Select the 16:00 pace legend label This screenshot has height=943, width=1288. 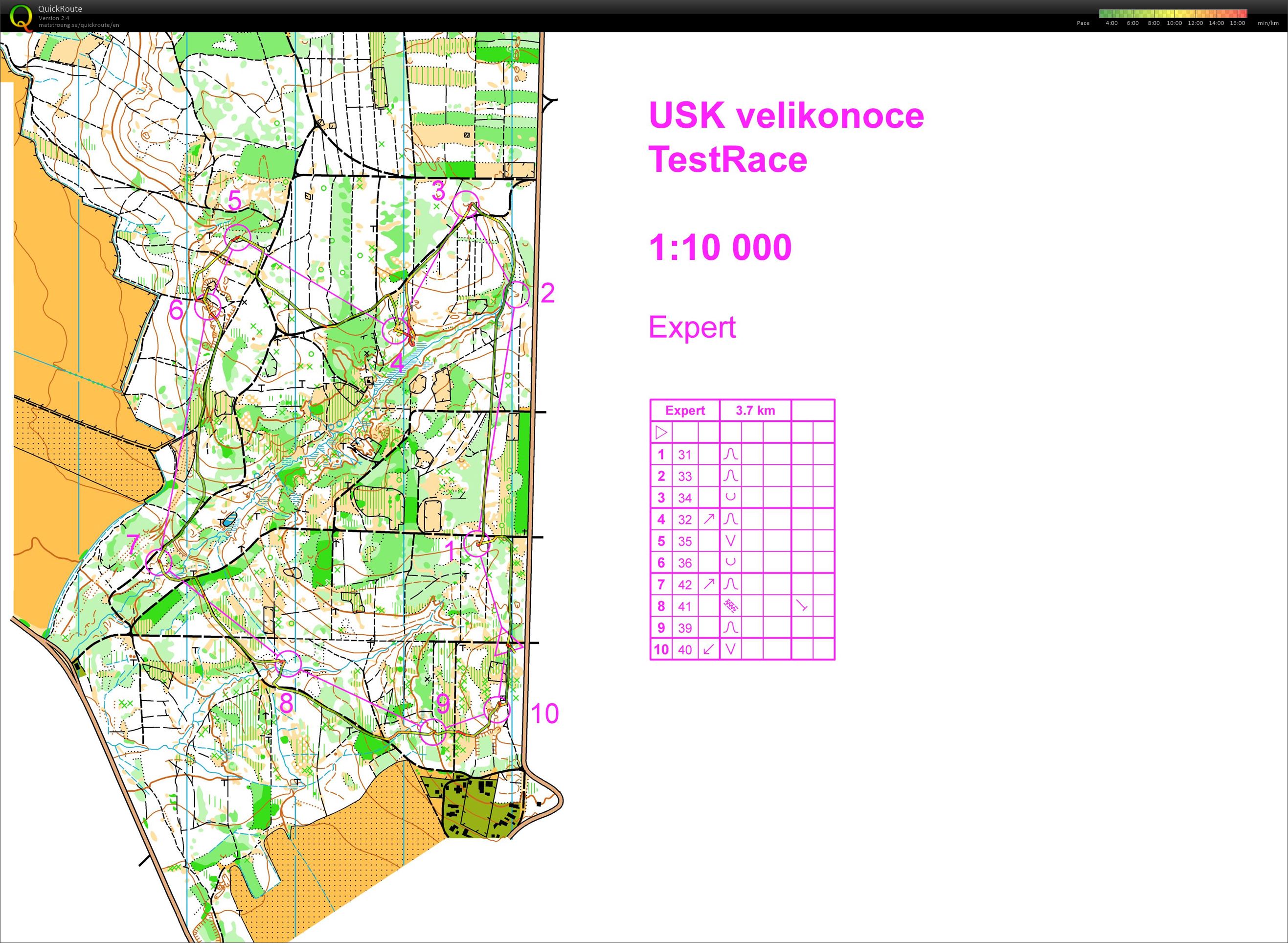[x=1237, y=23]
